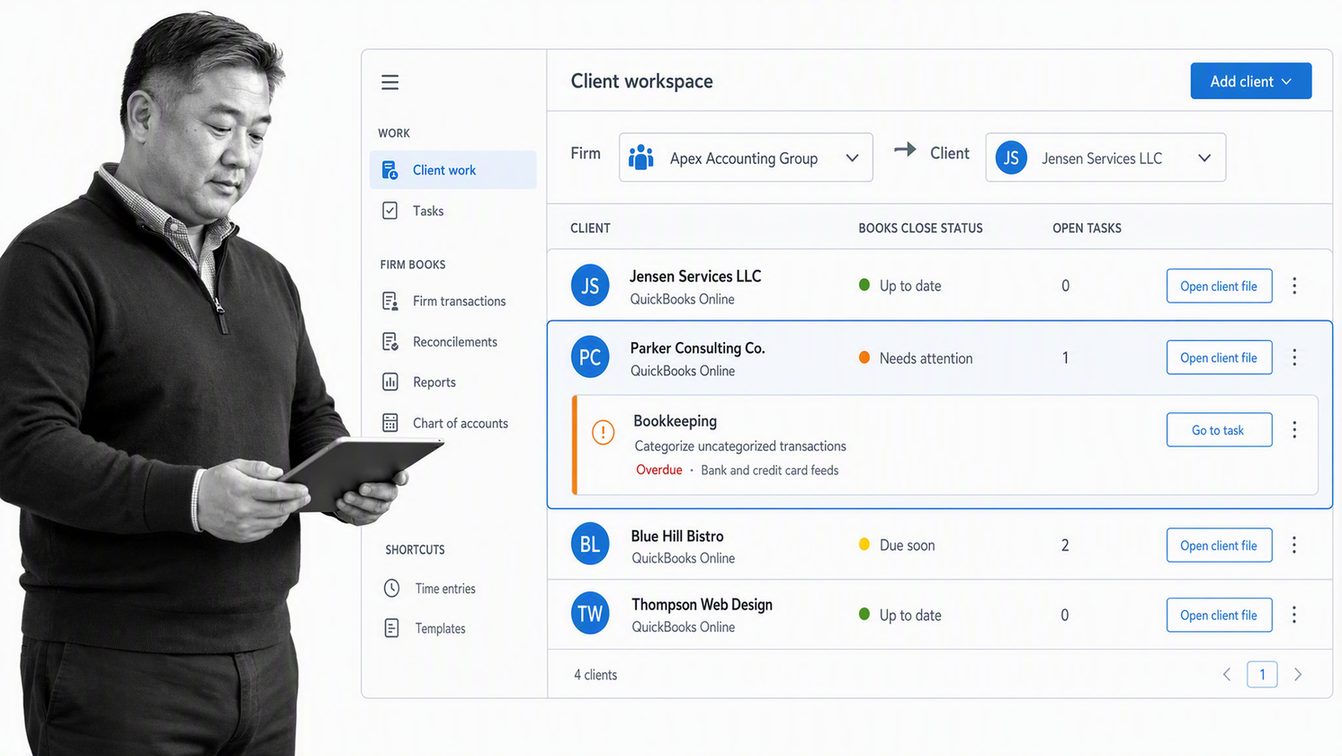Click the 4 clients count text
The height and width of the screenshot is (756, 1342).
[595, 675]
